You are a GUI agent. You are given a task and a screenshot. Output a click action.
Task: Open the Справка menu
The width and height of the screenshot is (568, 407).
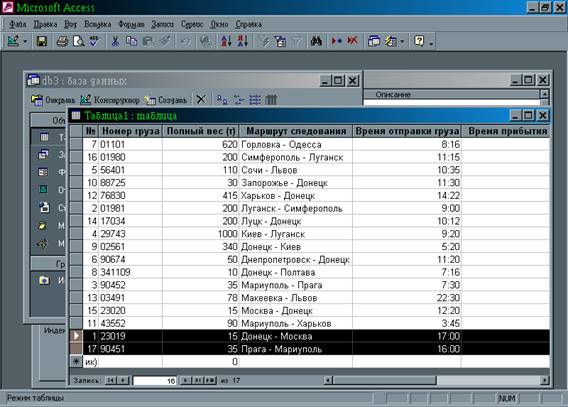tap(248, 24)
